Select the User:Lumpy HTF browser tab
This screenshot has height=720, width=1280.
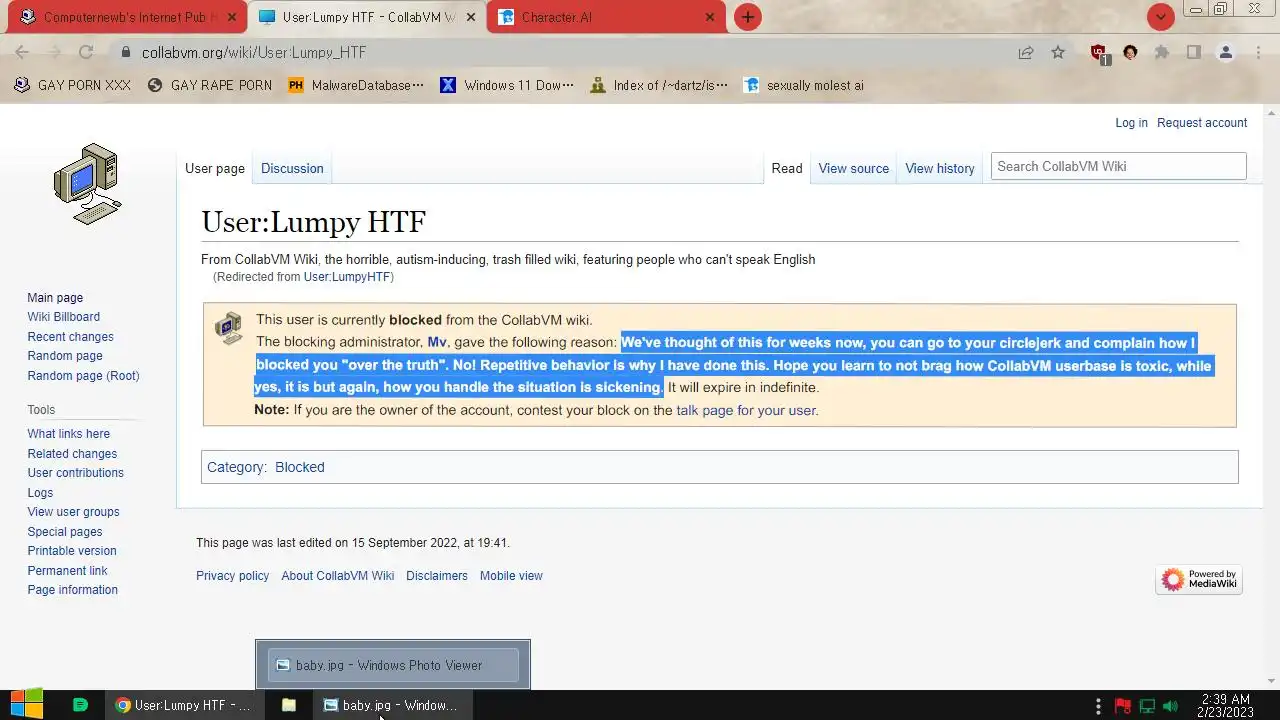[366, 17]
